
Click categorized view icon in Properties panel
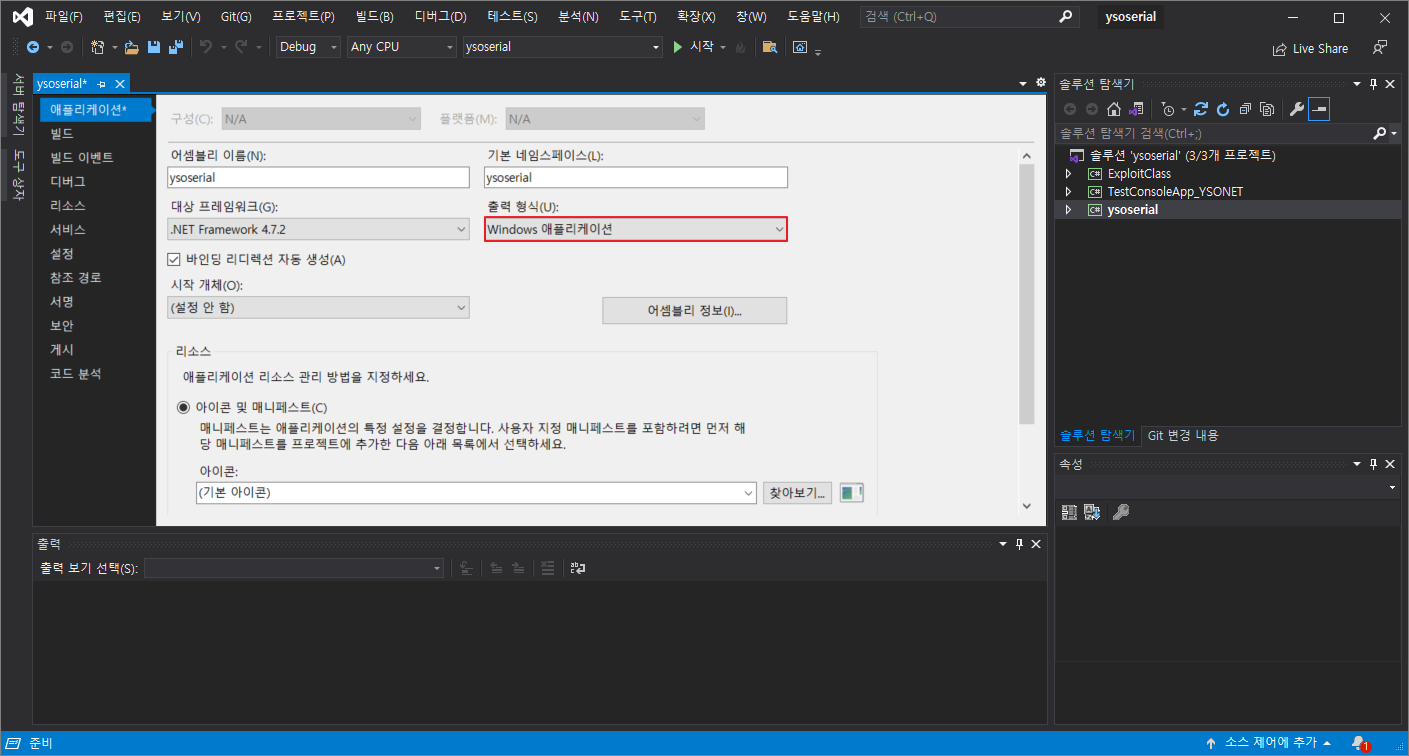click(1069, 512)
